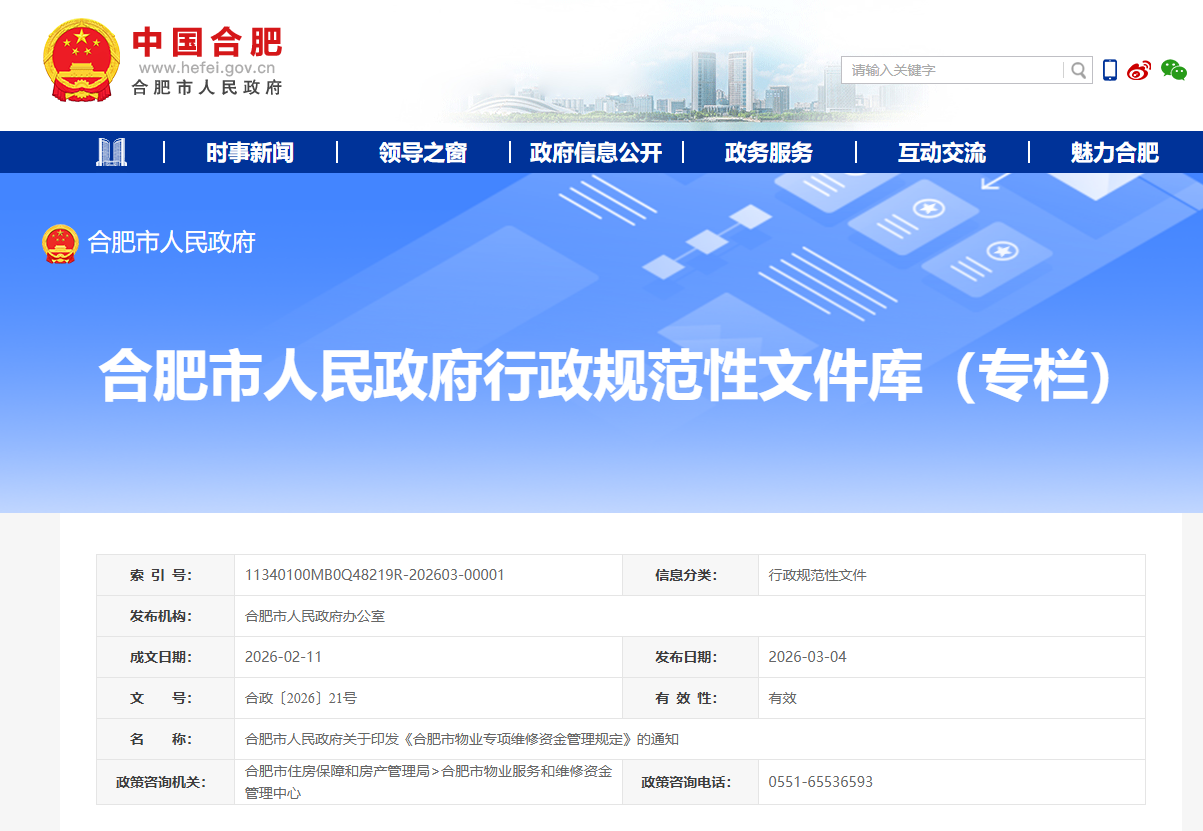Select the 发布机构 value 合肥市人民政府办公室
Image resolution: width=1203 pixels, height=831 pixels.
[314, 616]
